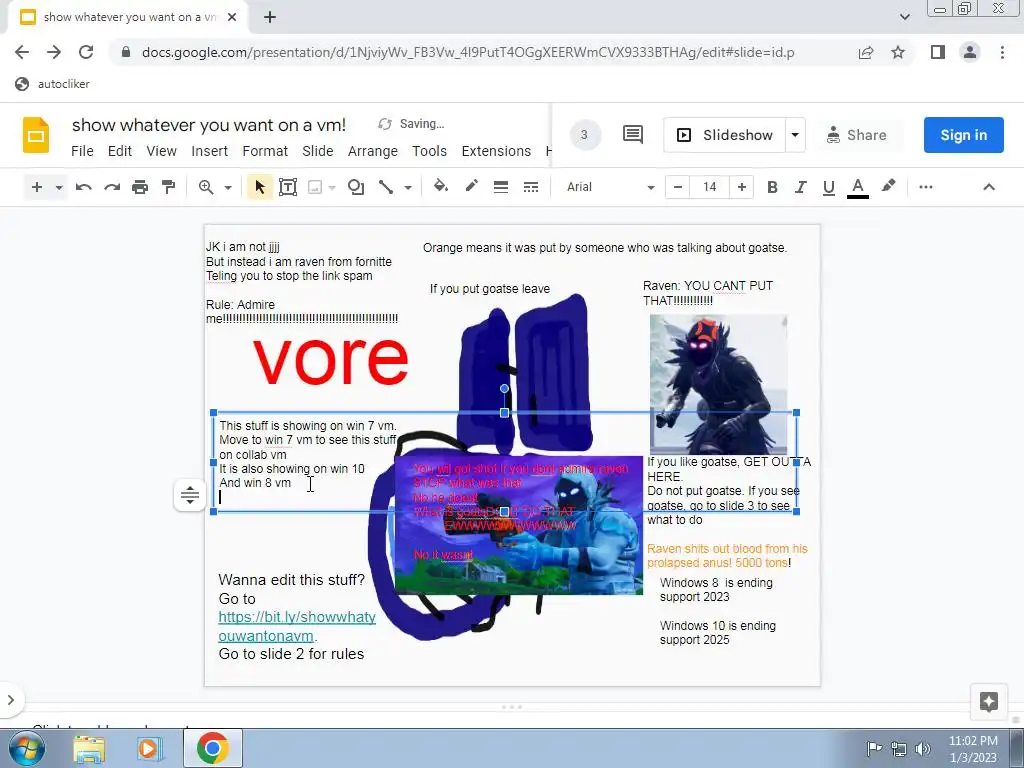This screenshot has width=1024, height=768.
Task: Click the presentation title text
Action: [x=209, y=125]
